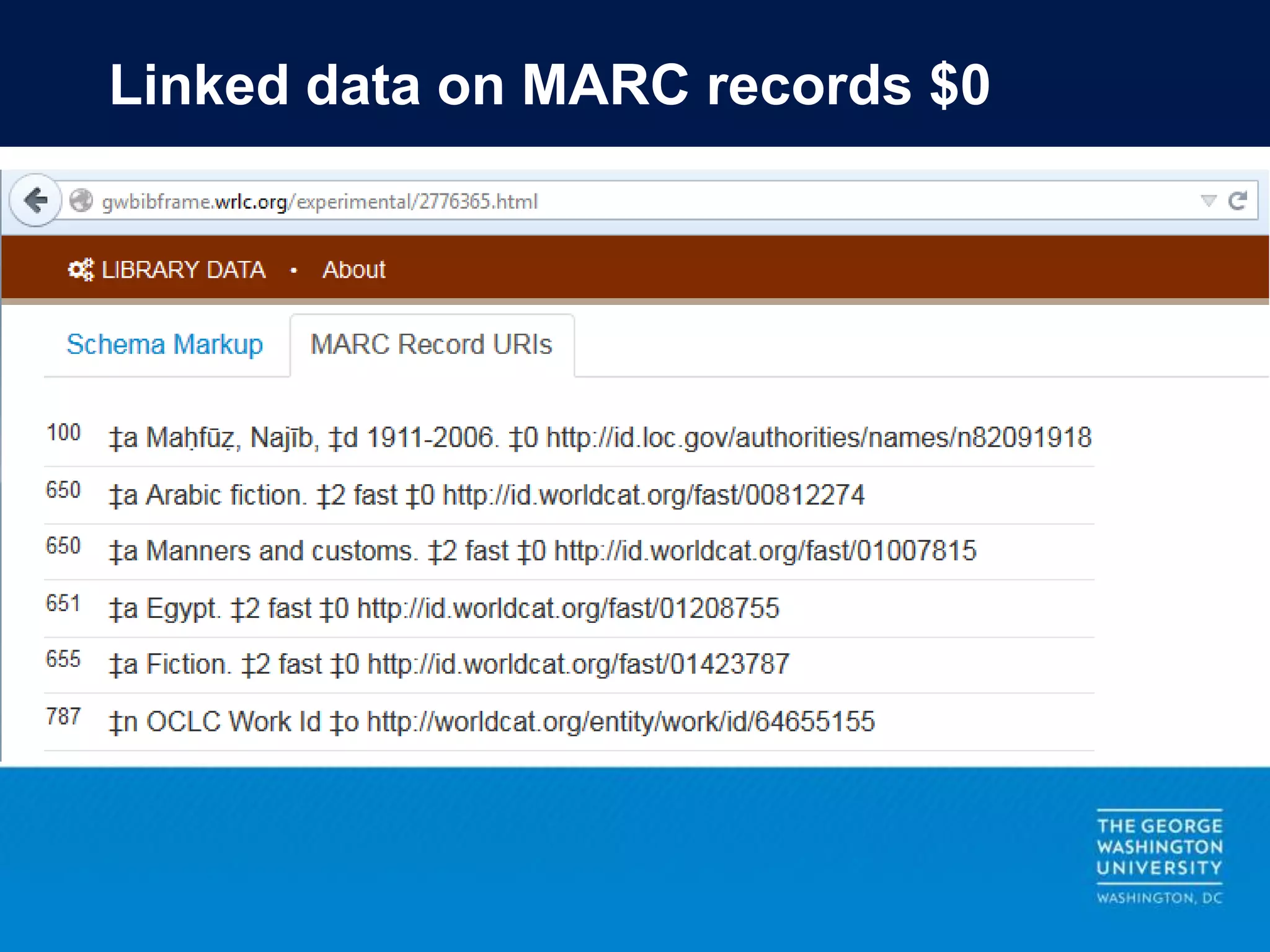The width and height of the screenshot is (1270, 952).
Task: Select the Arabic fiction subject row
Action: [569, 495]
